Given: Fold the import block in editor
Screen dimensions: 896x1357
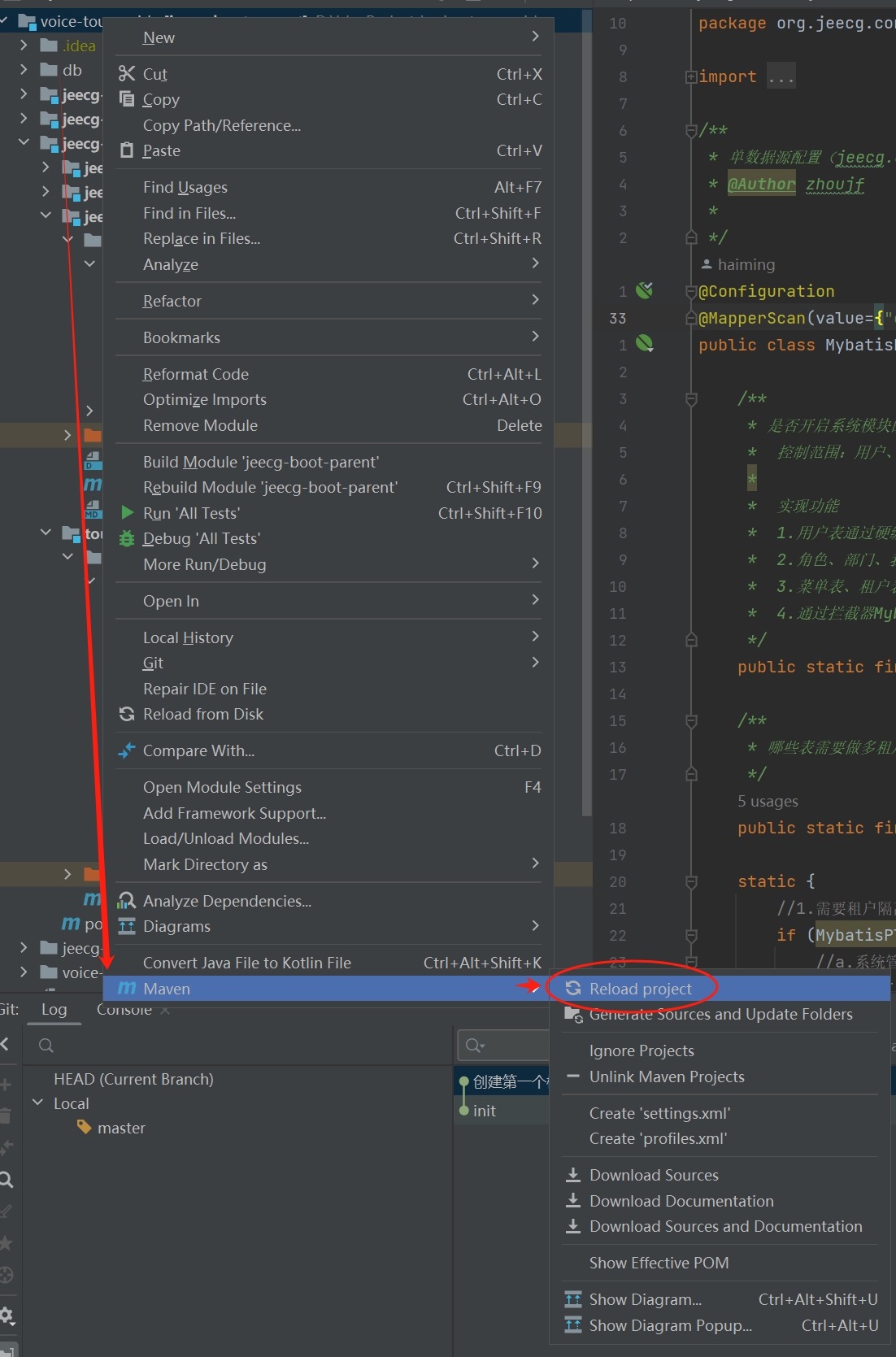Looking at the screenshot, I should (x=691, y=77).
